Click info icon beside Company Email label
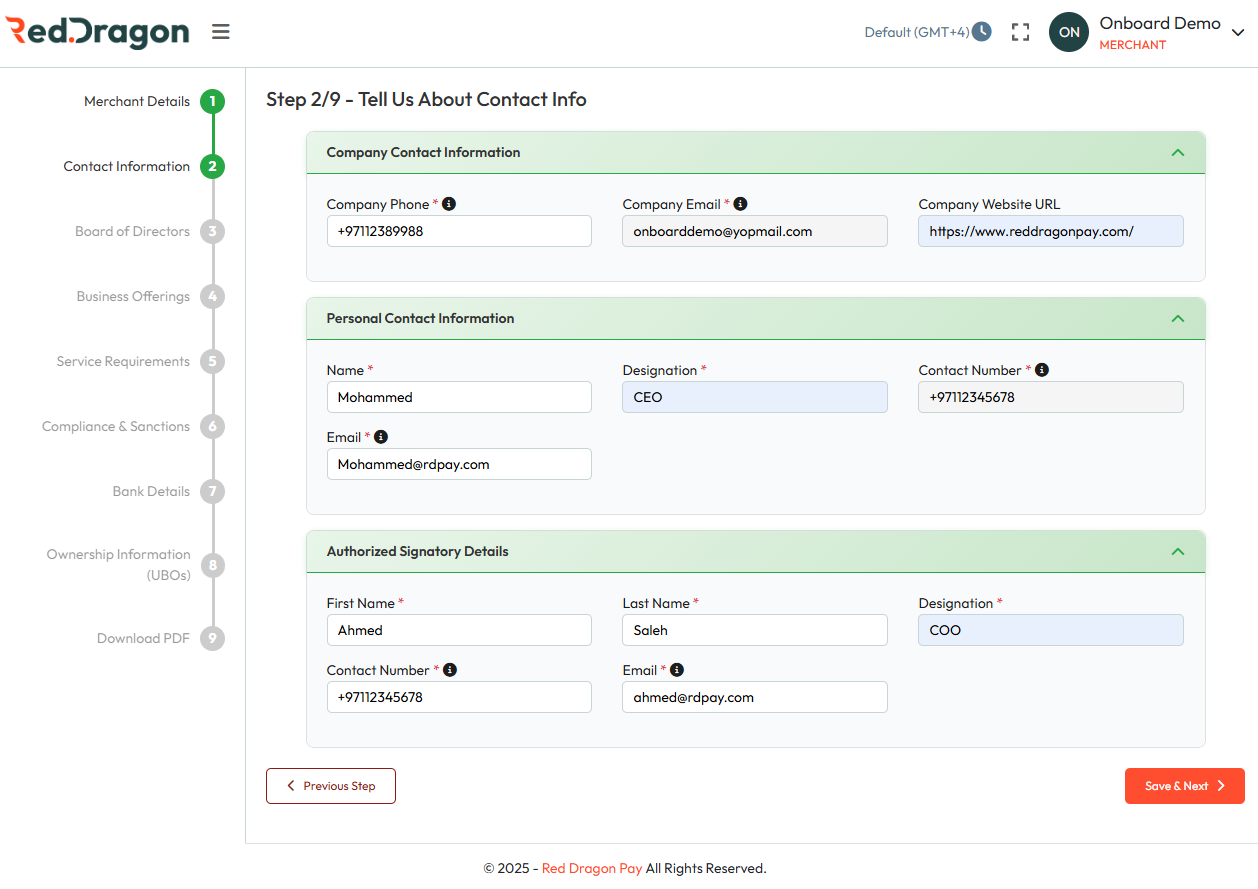The height and width of the screenshot is (889, 1258). [x=740, y=204]
